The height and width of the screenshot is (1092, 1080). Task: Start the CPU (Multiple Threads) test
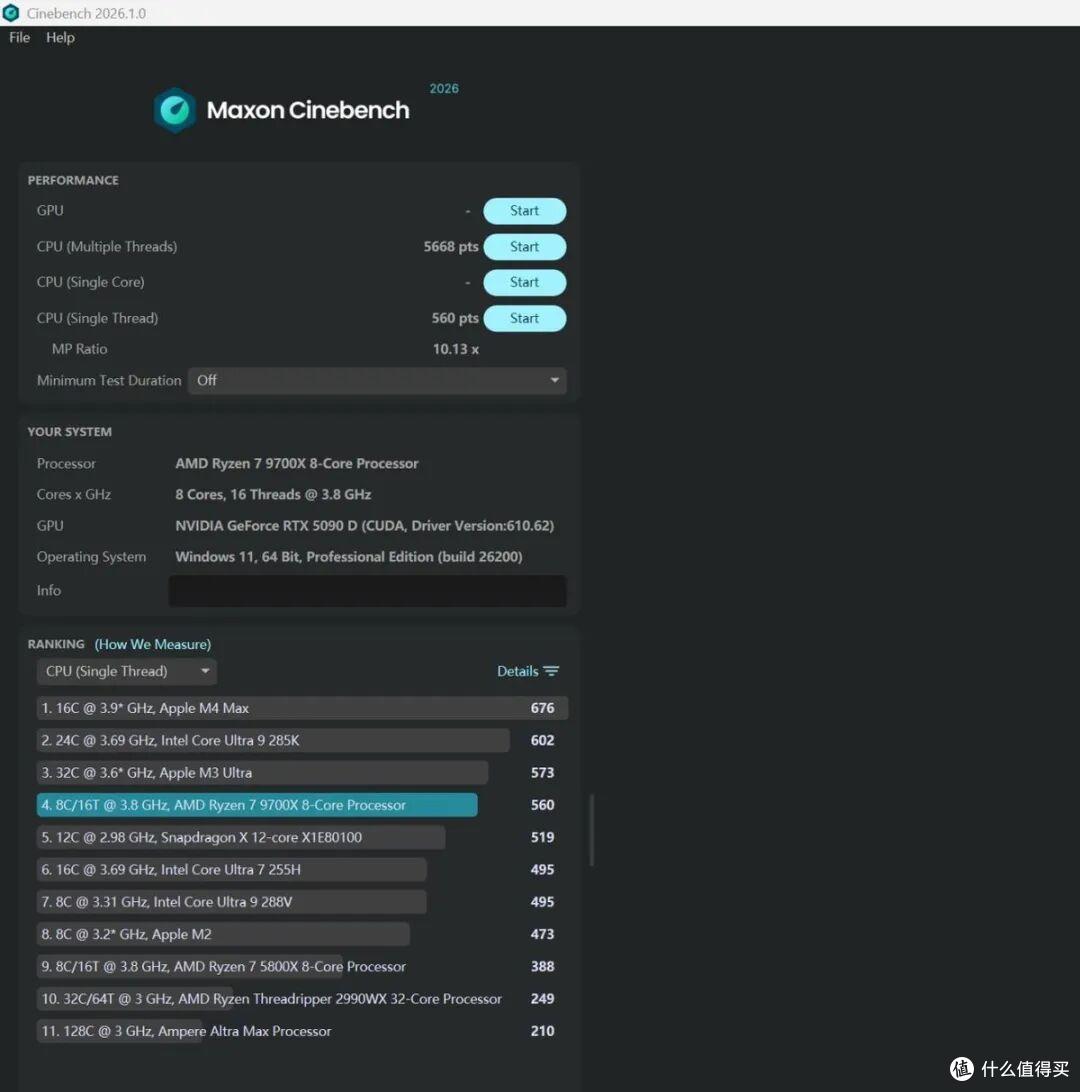click(x=524, y=247)
